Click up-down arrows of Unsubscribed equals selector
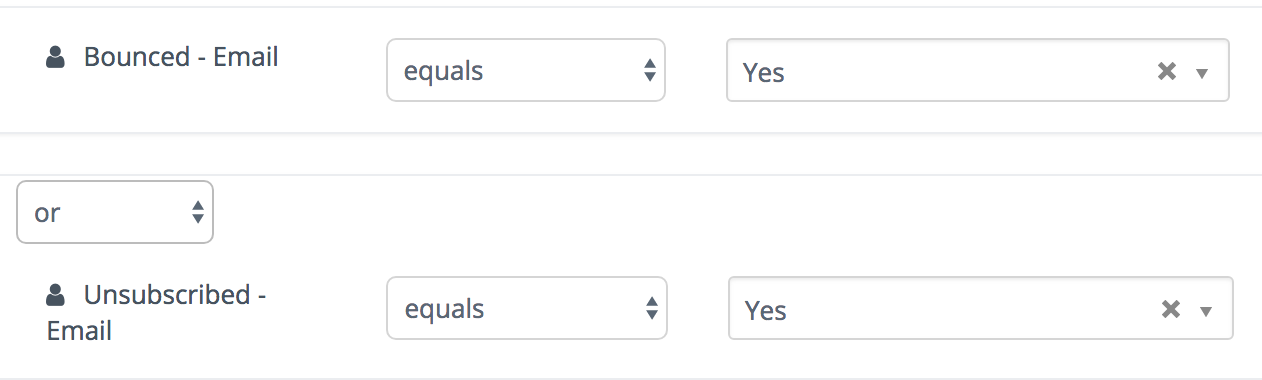The width and height of the screenshot is (1262, 380). (652, 308)
